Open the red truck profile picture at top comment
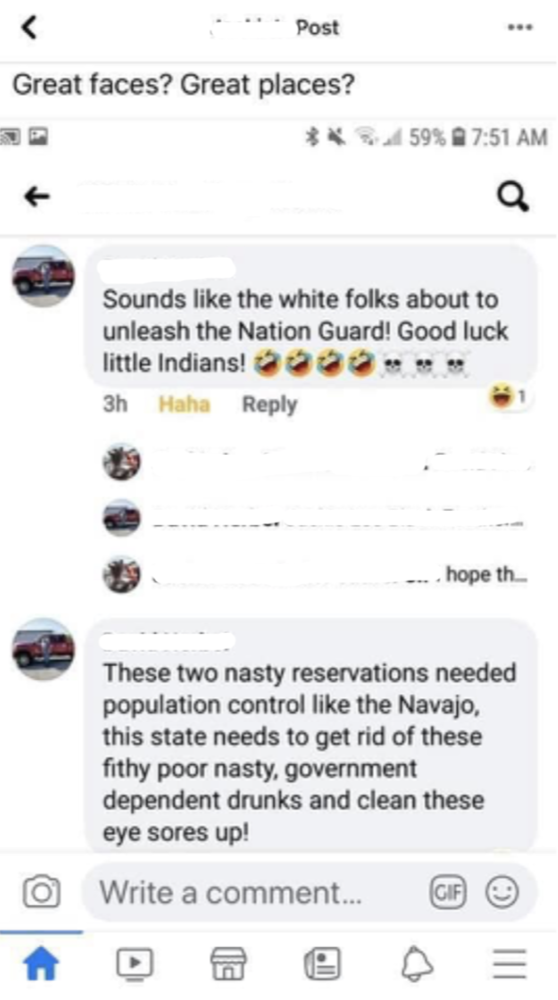The image size is (558, 1000). coord(43,276)
